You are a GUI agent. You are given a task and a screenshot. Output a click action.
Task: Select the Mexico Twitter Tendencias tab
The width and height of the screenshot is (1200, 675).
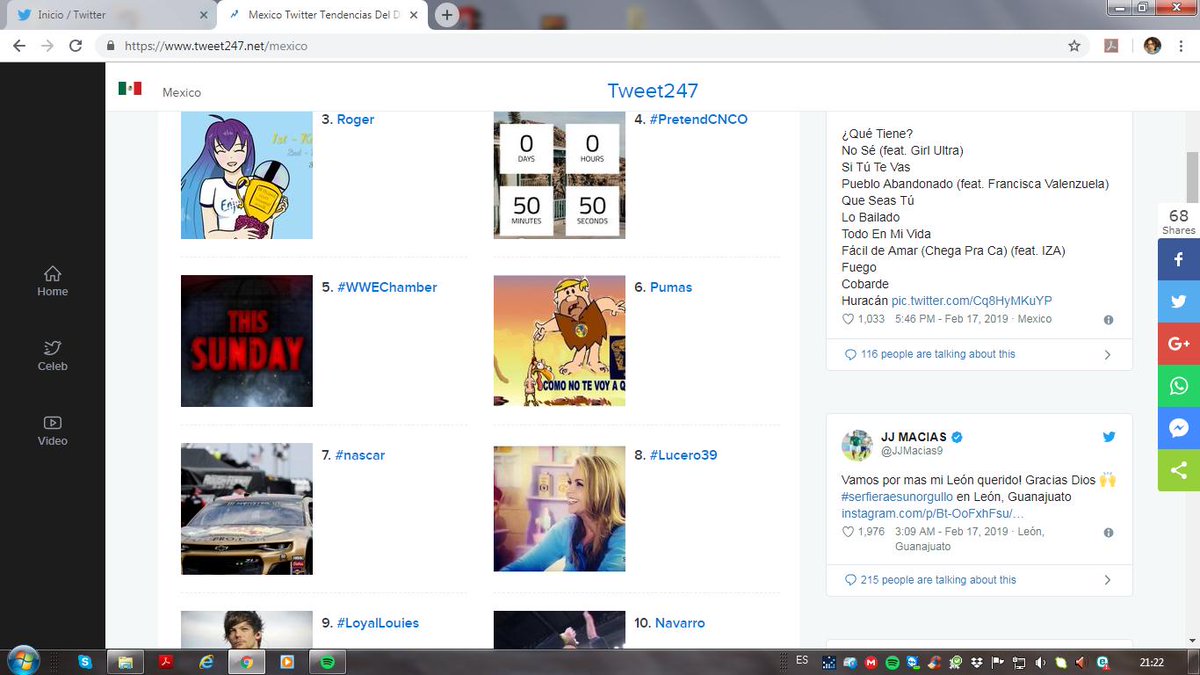click(324, 15)
